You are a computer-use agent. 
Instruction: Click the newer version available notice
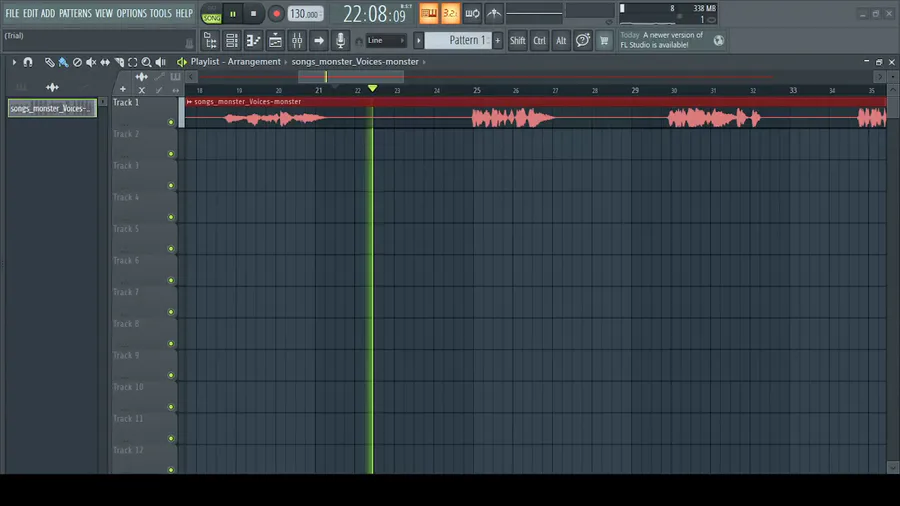coord(662,40)
